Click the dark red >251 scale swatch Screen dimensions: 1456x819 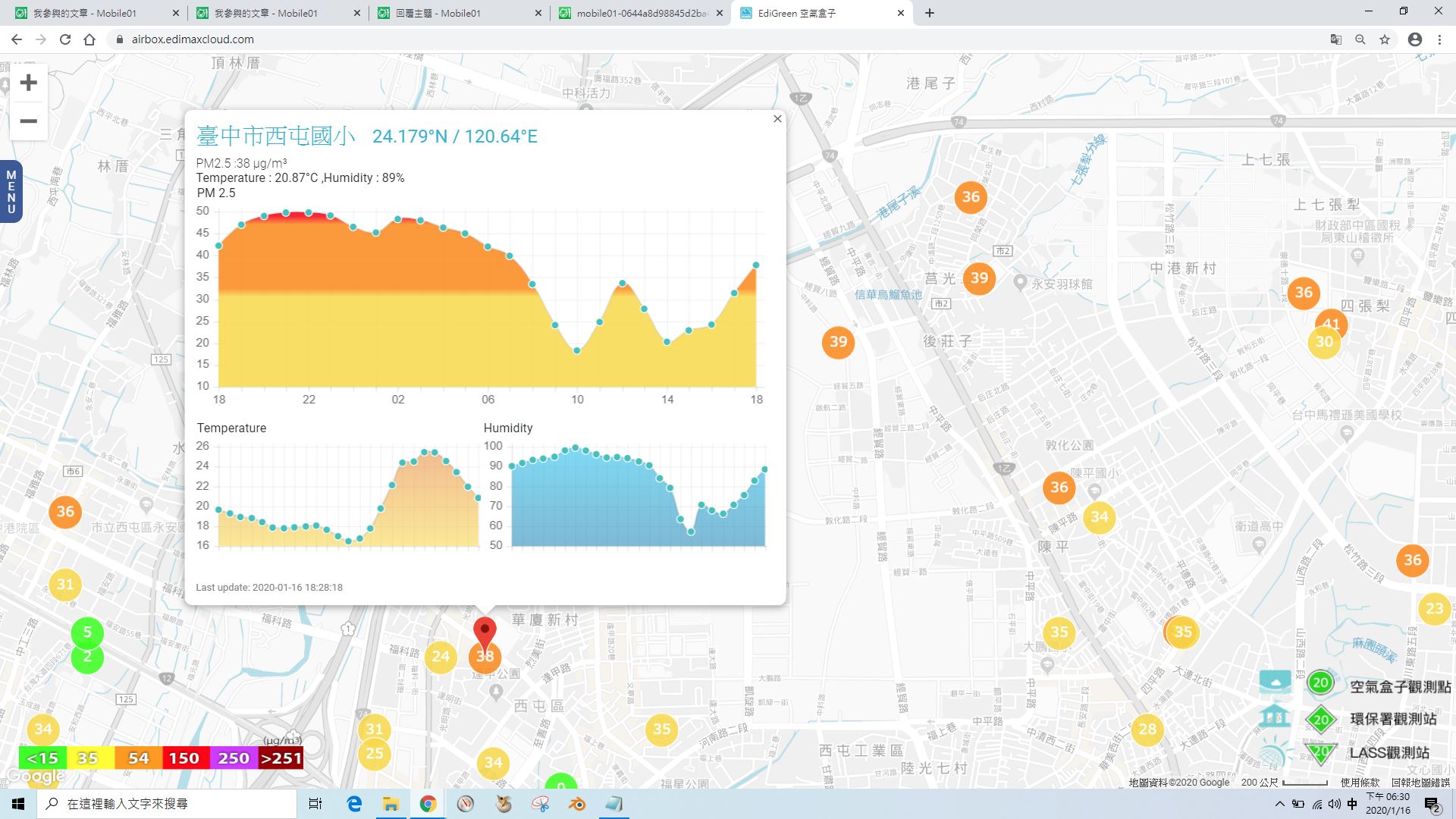[281, 758]
